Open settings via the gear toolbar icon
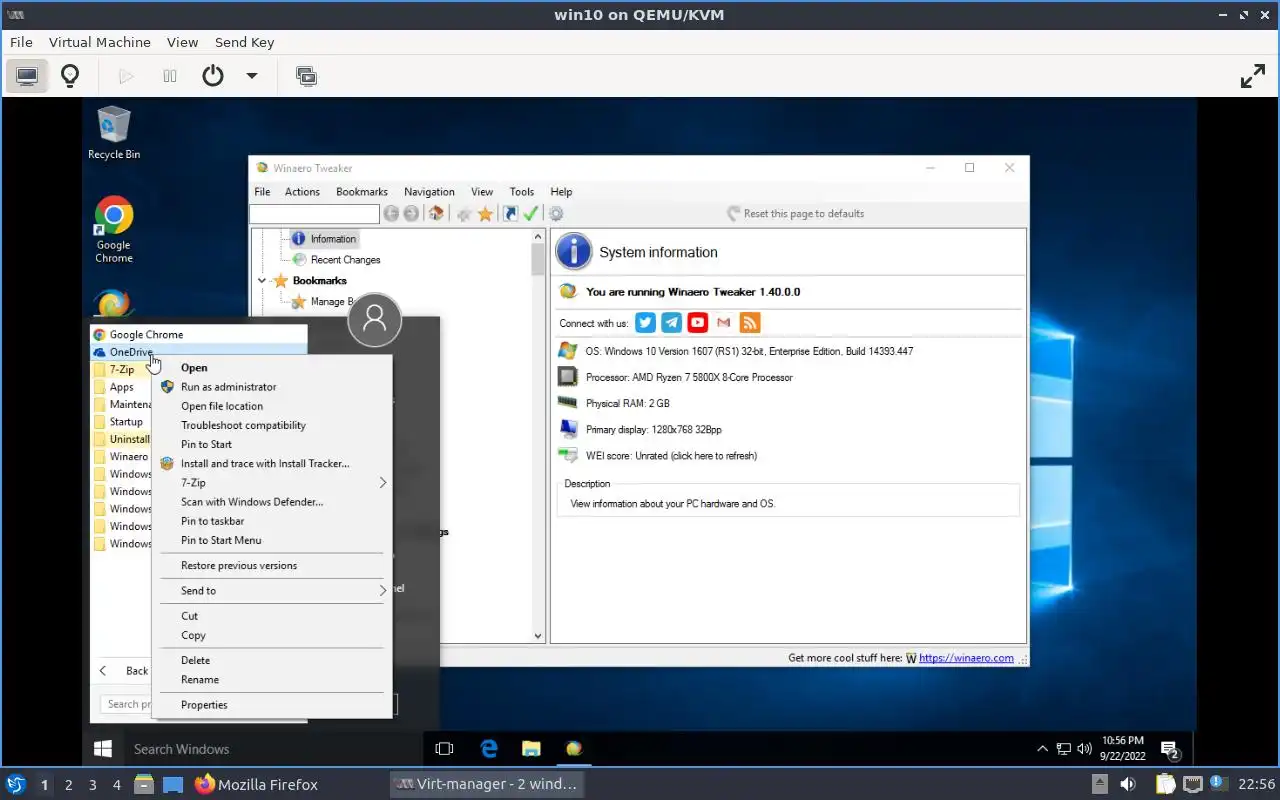The image size is (1280, 800). click(556, 214)
